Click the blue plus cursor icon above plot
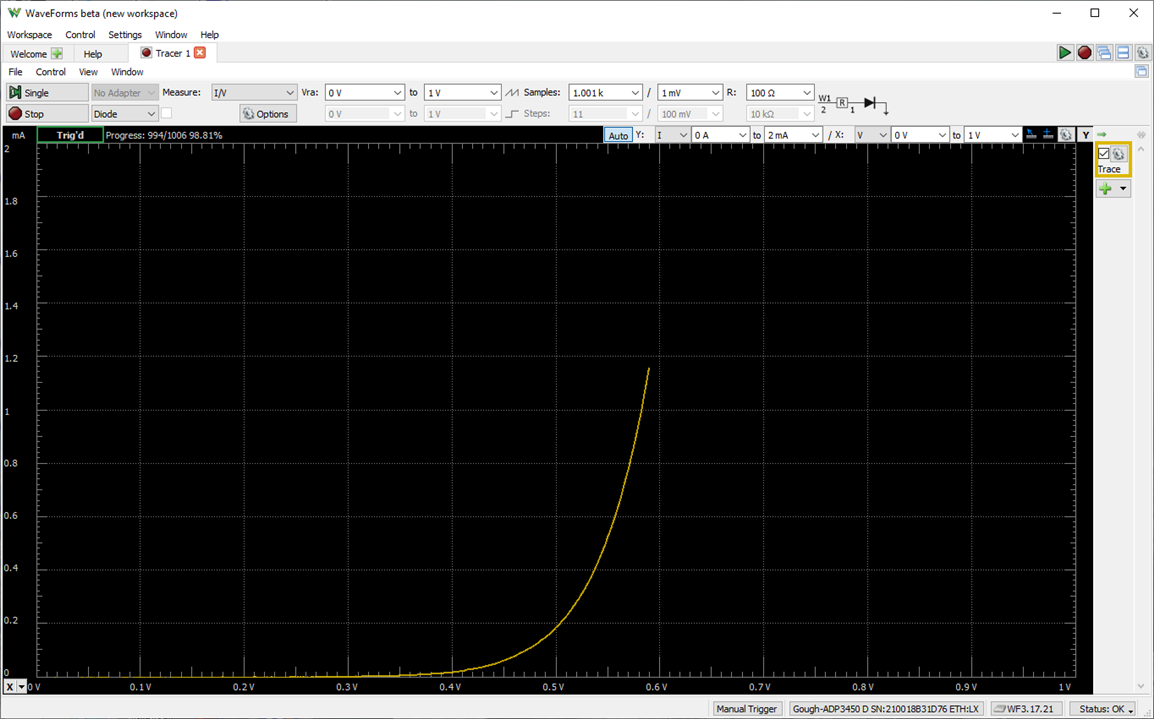 pos(1048,135)
